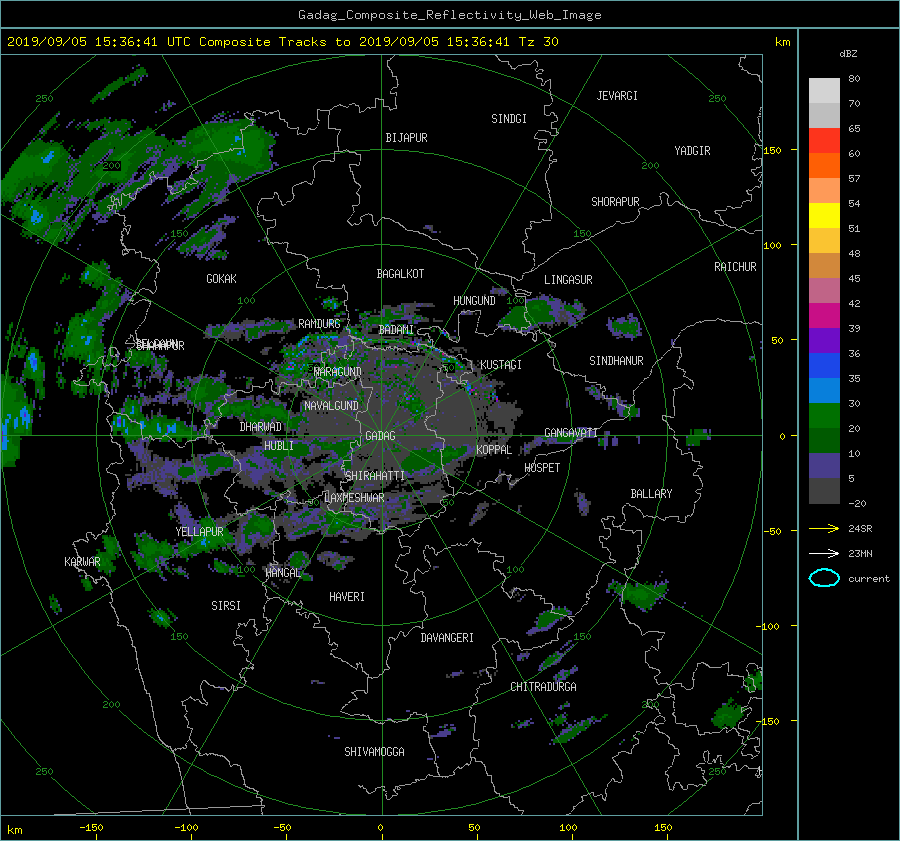Click the red 65 dBZ legend swatch

824,141
